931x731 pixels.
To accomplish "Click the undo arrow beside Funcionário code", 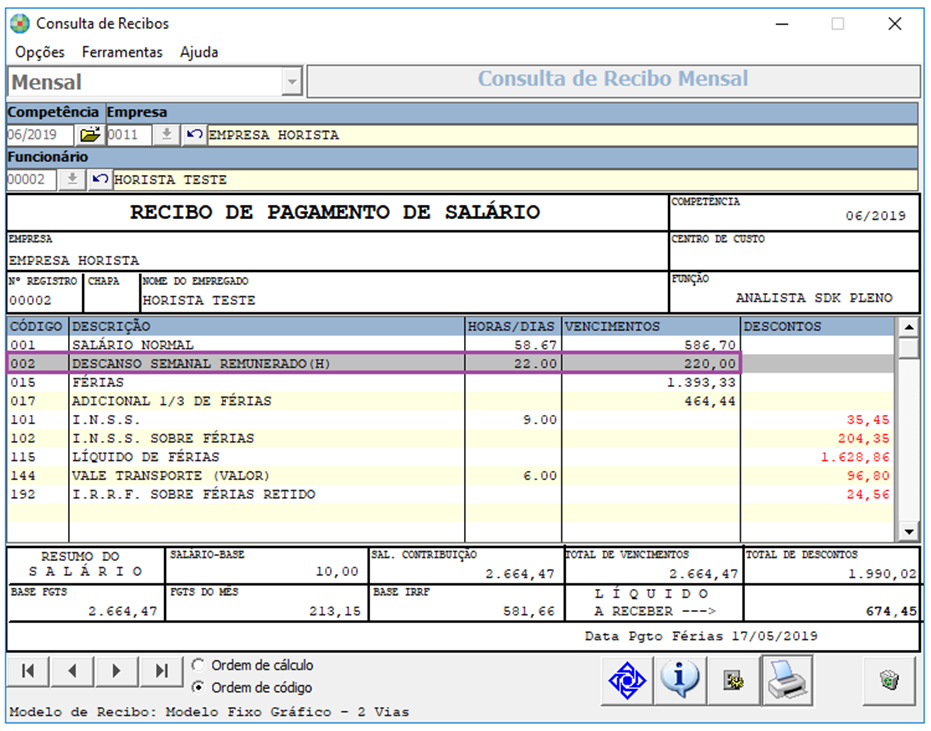I will coord(100,180).
